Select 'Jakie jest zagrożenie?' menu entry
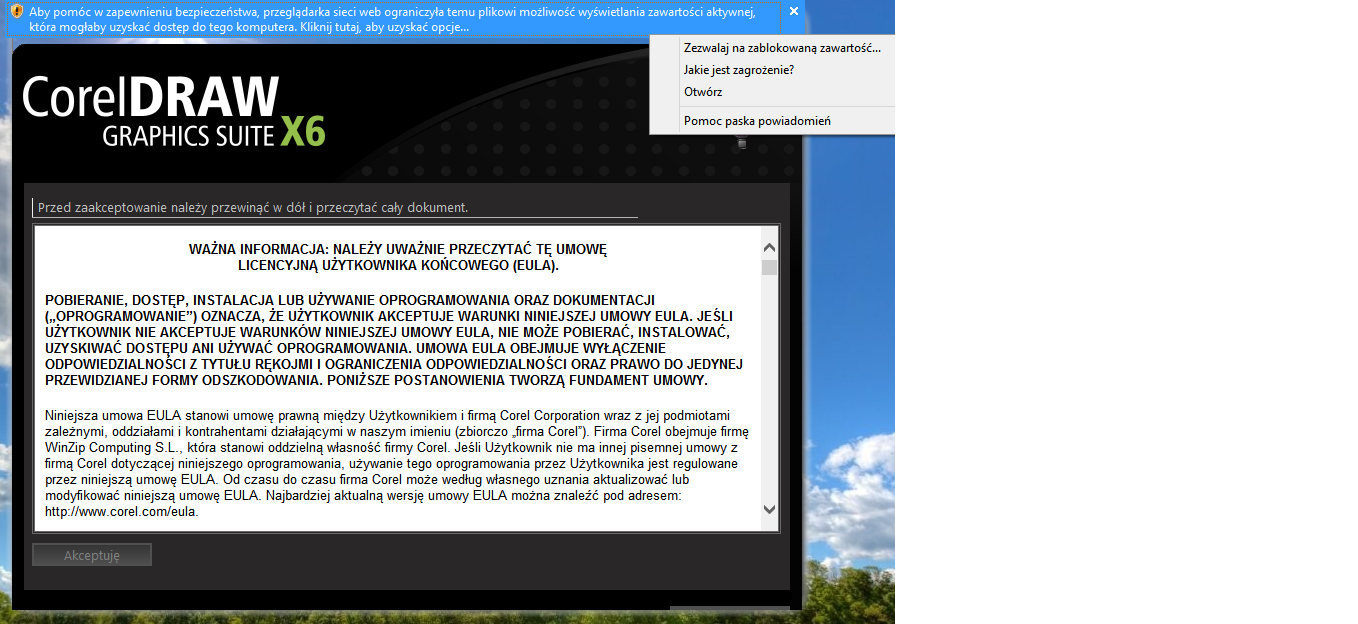The height and width of the screenshot is (624, 1358). (x=738, y=70)
